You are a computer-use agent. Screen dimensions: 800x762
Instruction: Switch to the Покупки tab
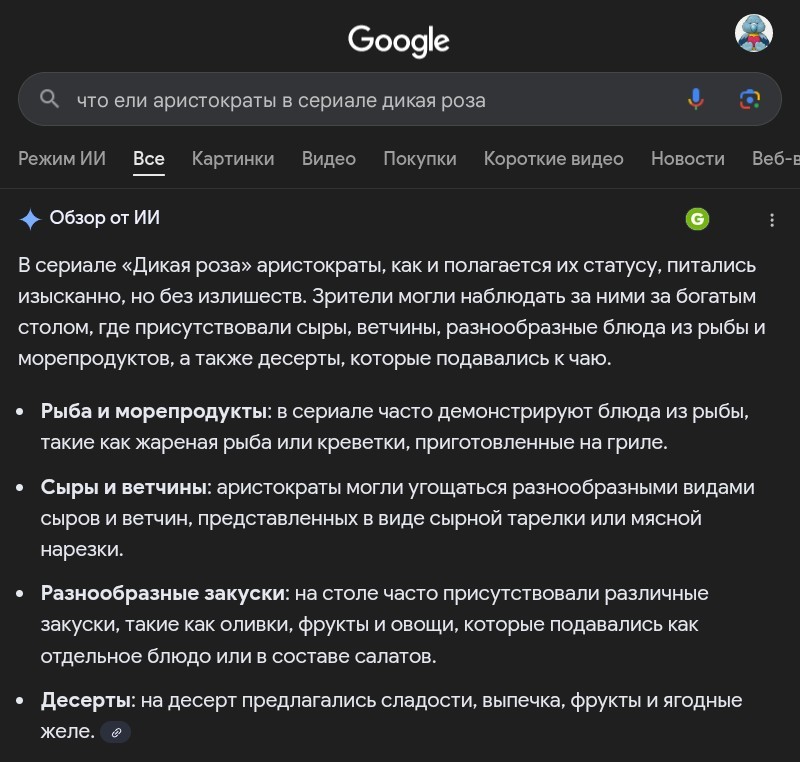(420, 159)
